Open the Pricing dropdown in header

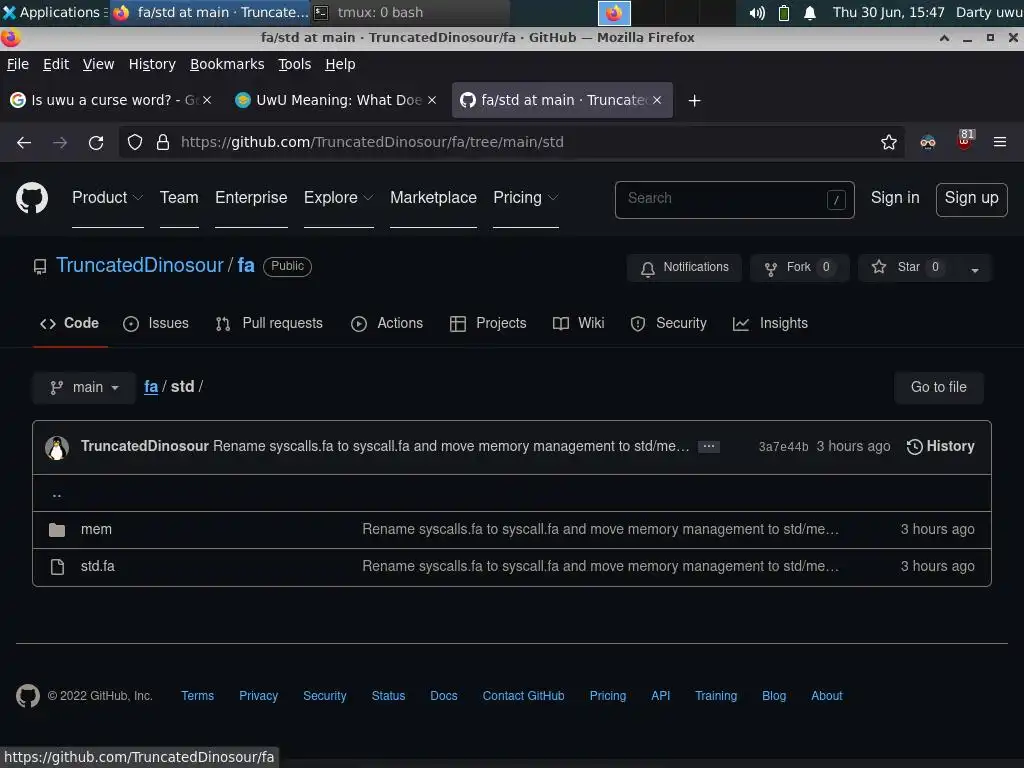(x=526, y=198)
